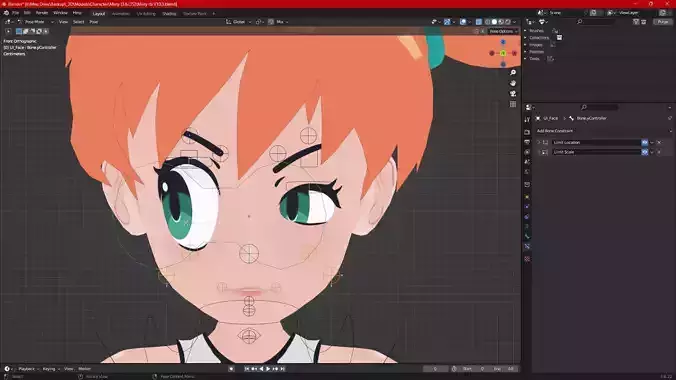This screenshot has height=380, width=676.
Task: Open the Texture properties tab
Action: click(527, 259)
